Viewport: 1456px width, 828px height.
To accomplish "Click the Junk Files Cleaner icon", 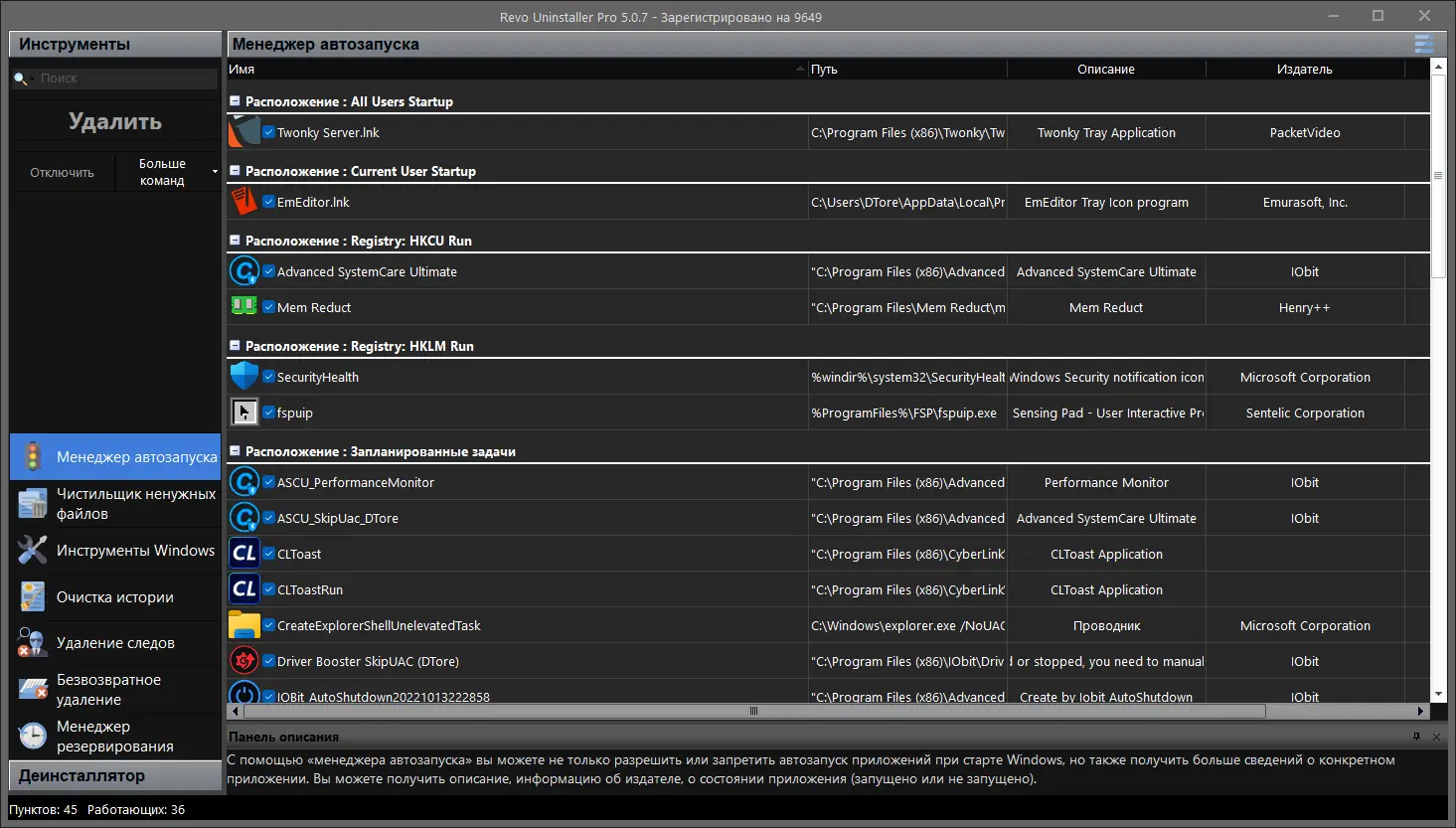I will [x=33, y=503].
